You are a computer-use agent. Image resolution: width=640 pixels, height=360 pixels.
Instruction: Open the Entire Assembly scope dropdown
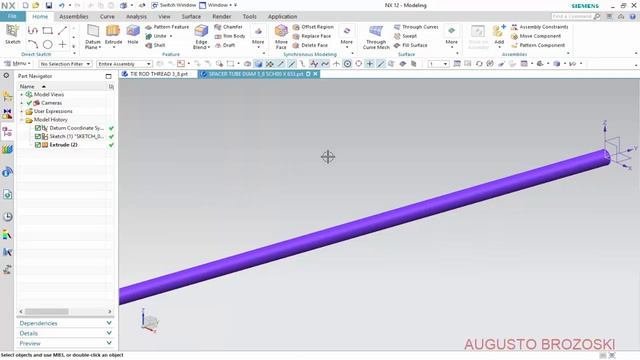(124, 64)
